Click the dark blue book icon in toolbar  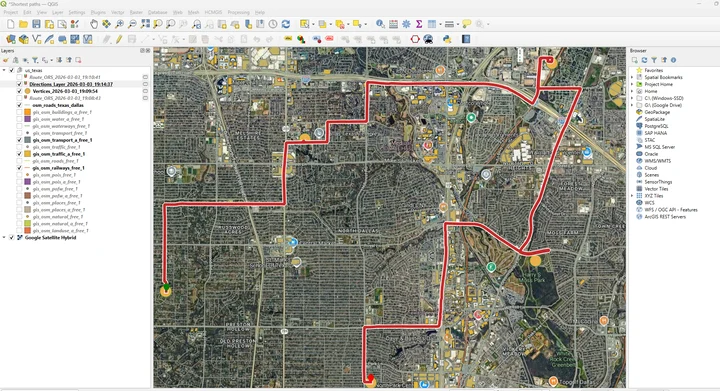[466, 39]
